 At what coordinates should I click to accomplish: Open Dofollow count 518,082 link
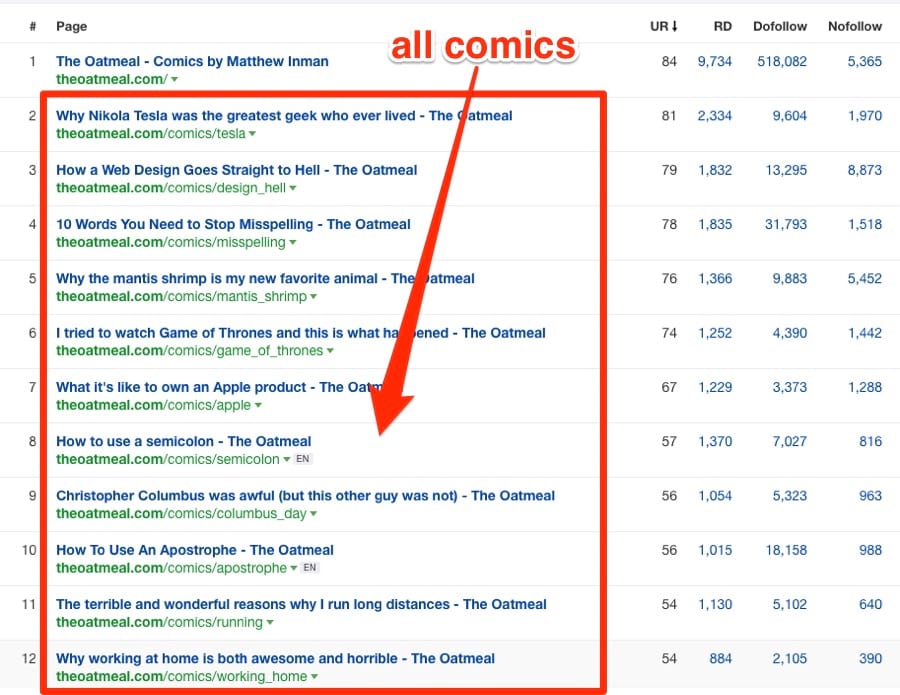click(x=782, y=61)
